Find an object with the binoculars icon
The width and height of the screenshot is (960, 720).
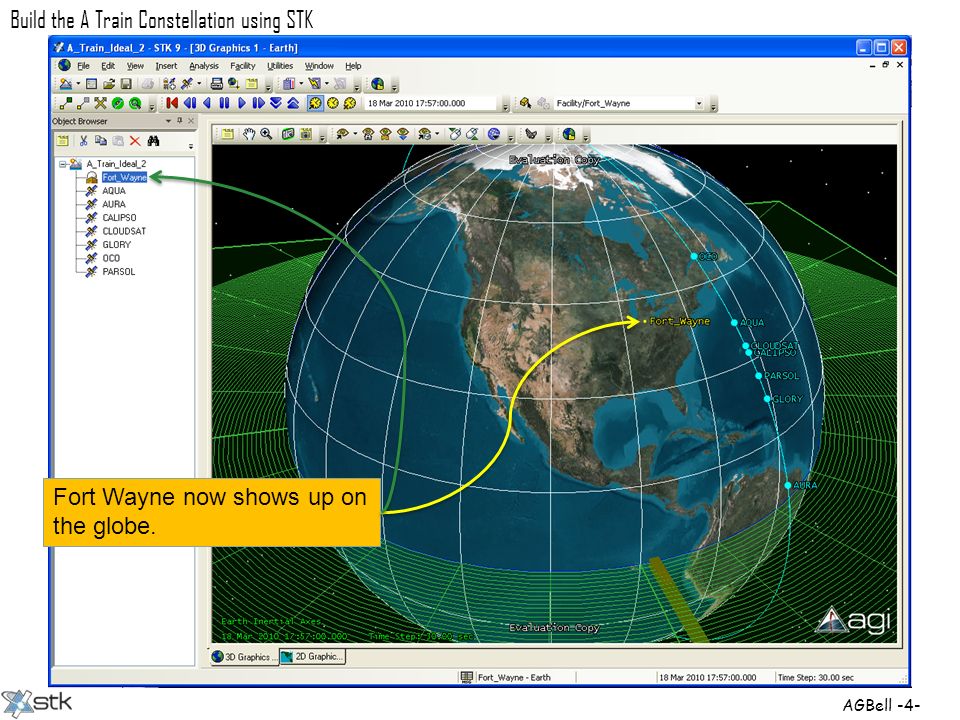pyautogui.click(x=153, y=141)
